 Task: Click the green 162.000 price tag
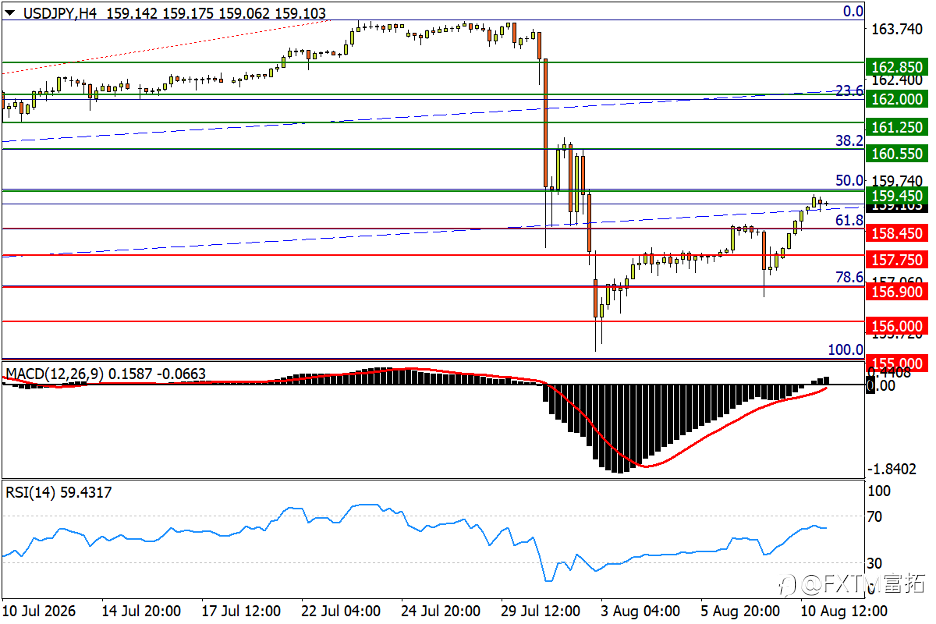point(897,99)
